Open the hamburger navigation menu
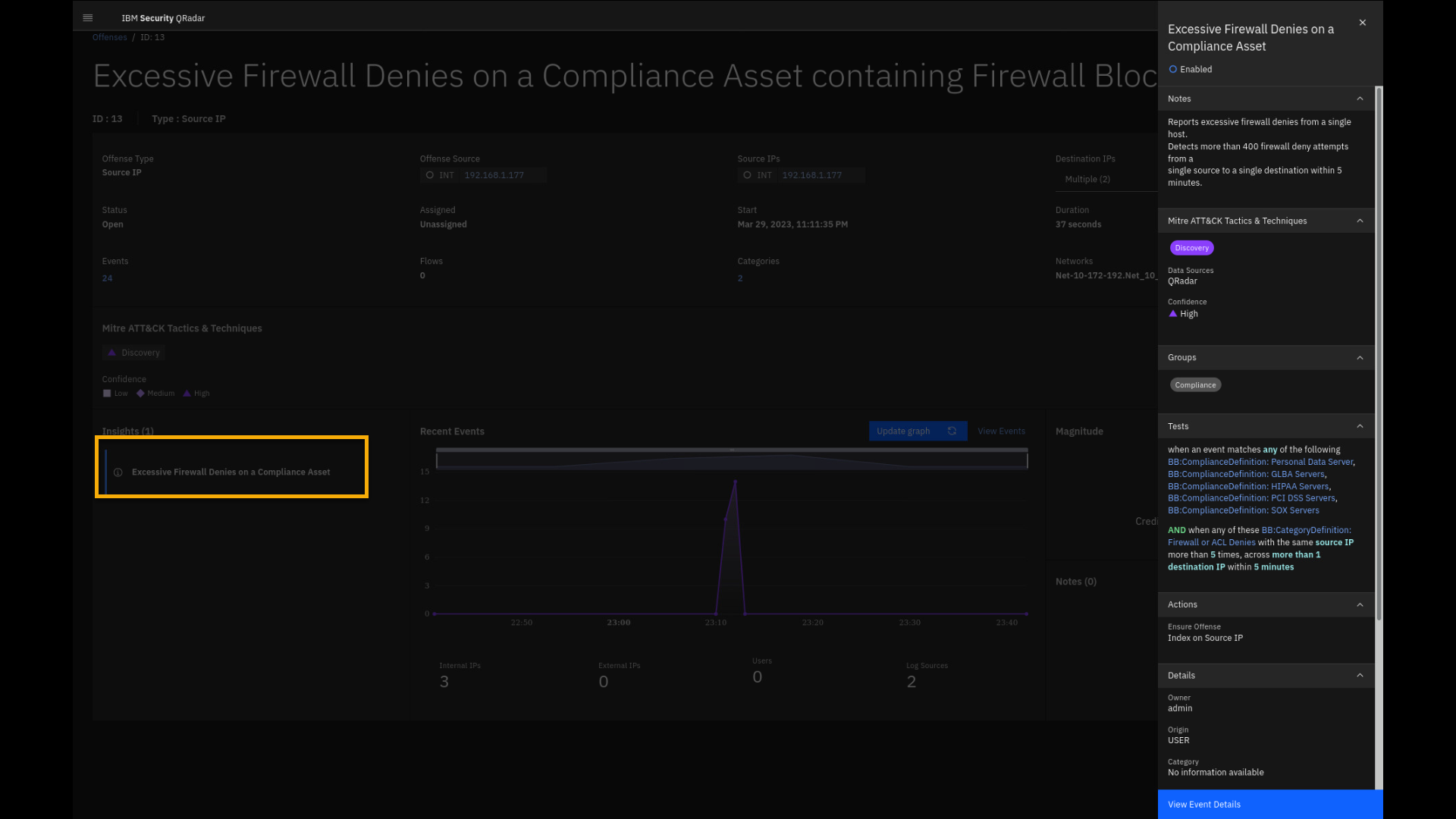The image size is (1456, 819). pos(88,17)
